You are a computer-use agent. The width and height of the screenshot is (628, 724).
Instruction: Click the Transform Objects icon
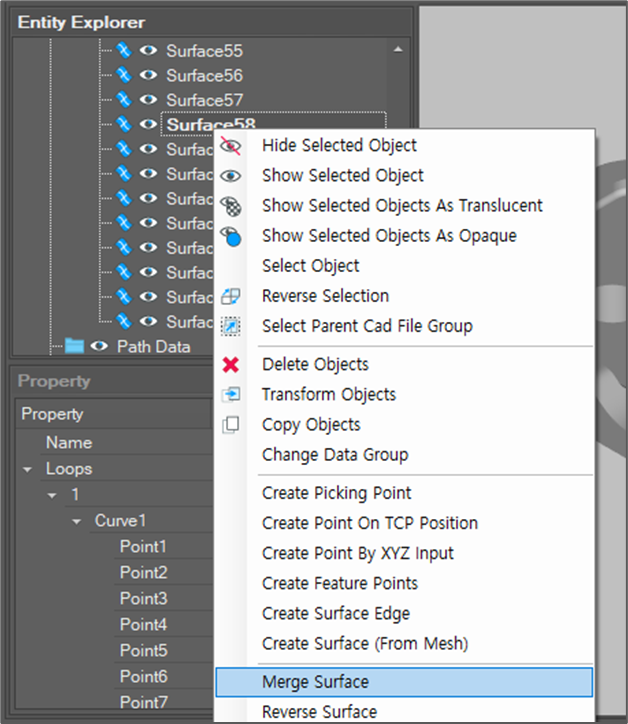(x=231, y=395)
